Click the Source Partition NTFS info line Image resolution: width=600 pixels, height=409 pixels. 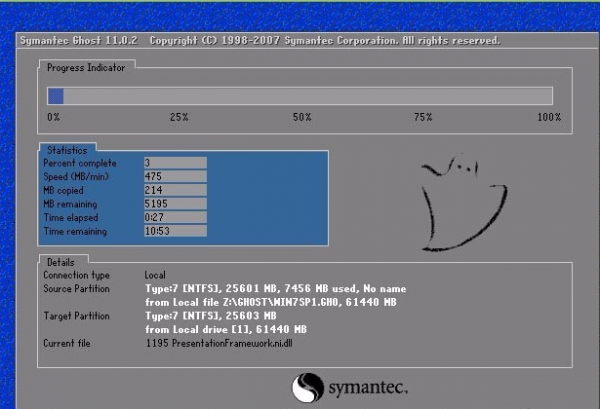click(276, 288)
